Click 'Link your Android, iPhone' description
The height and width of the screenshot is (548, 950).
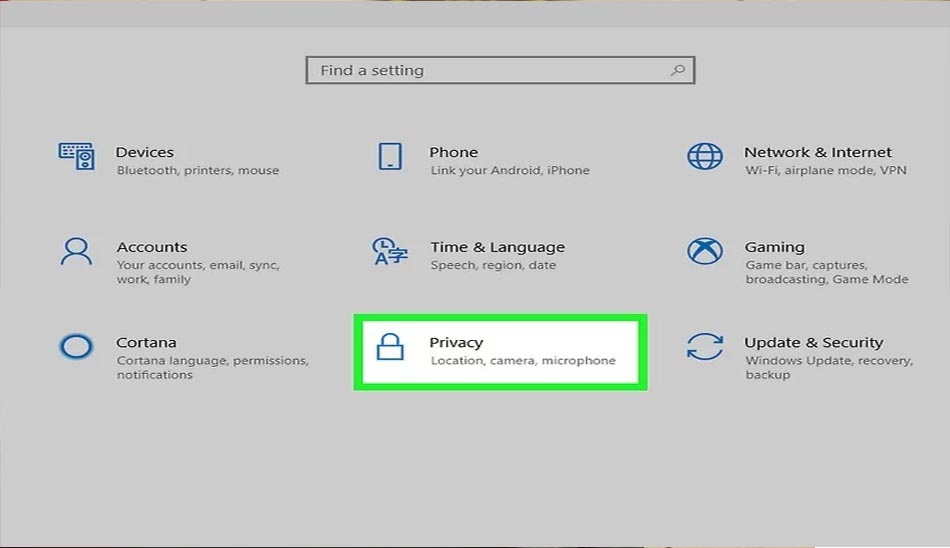[x=510, y=170]
